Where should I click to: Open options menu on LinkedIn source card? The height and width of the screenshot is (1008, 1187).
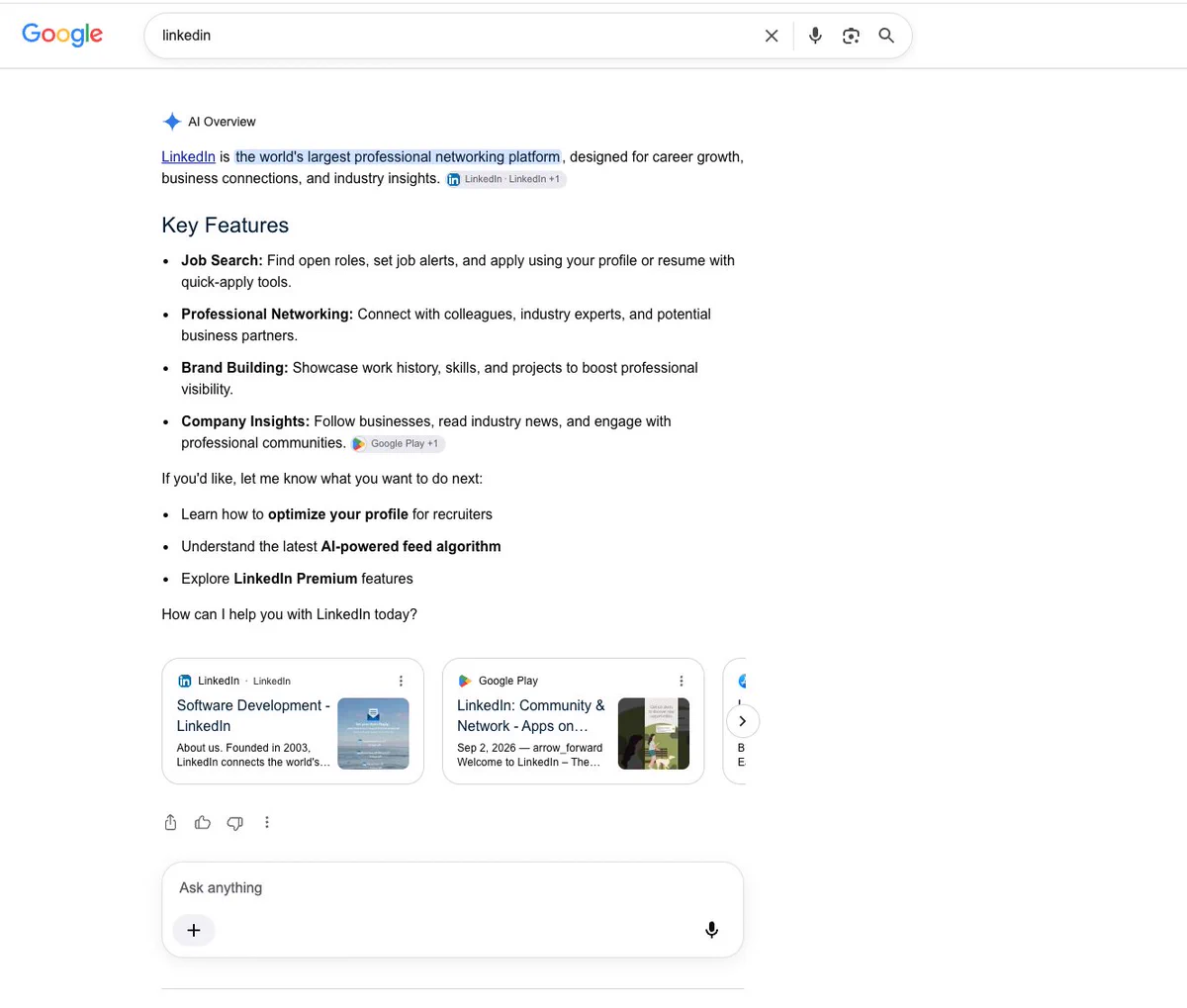click(401, 681)
